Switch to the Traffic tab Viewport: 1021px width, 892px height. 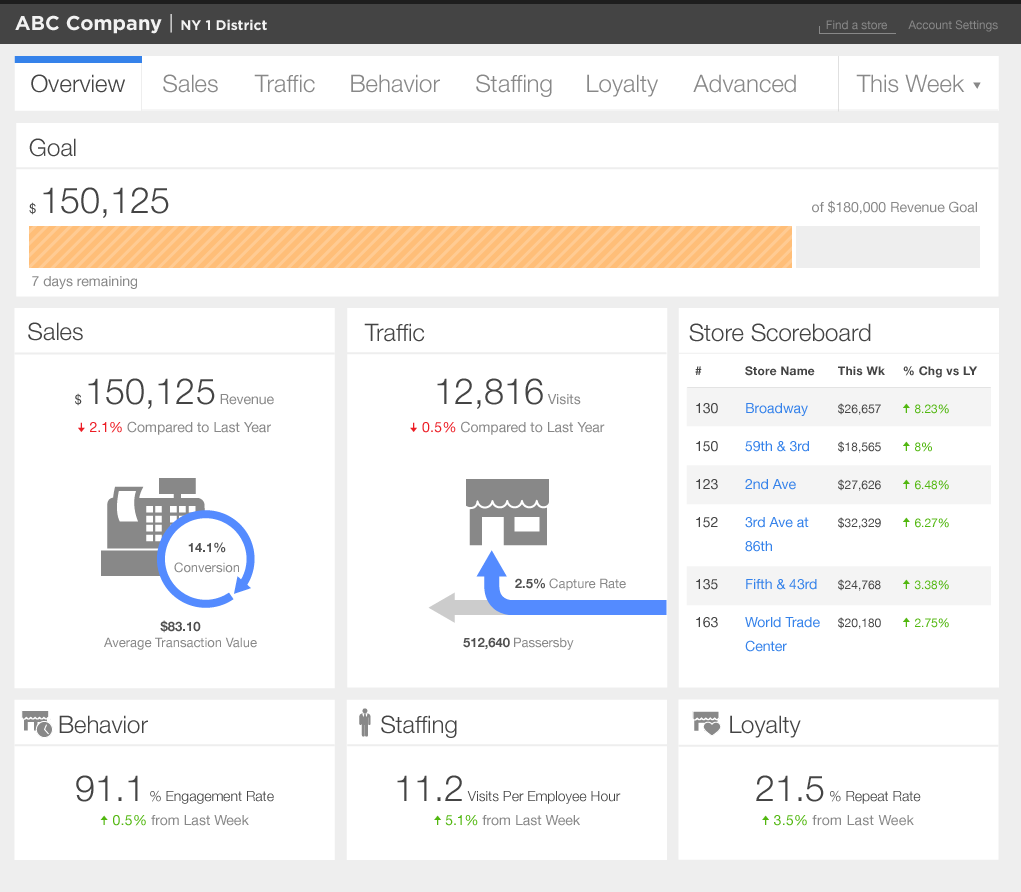pyautogui.click(x=285, y=84)
